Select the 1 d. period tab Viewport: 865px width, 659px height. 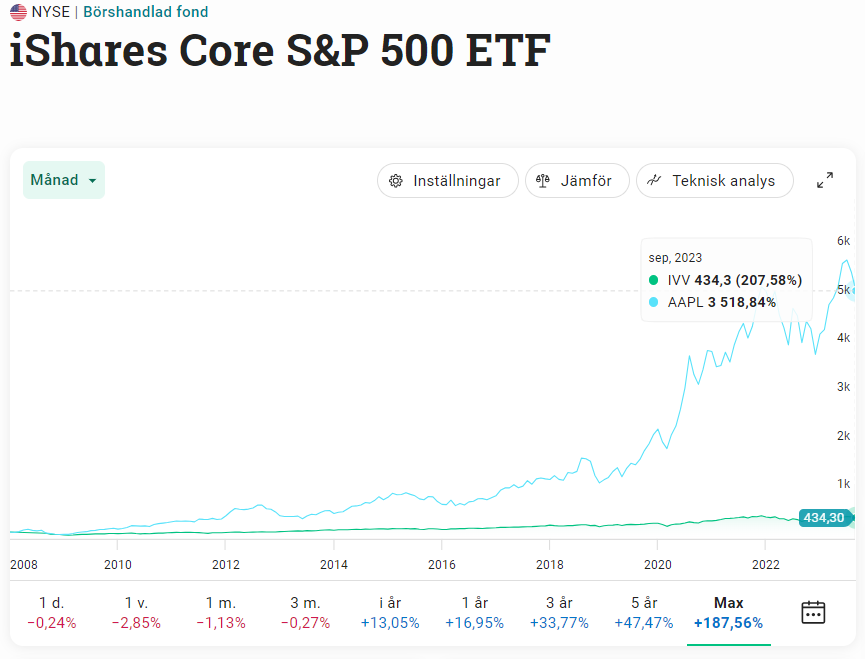[x=51, y=612]
